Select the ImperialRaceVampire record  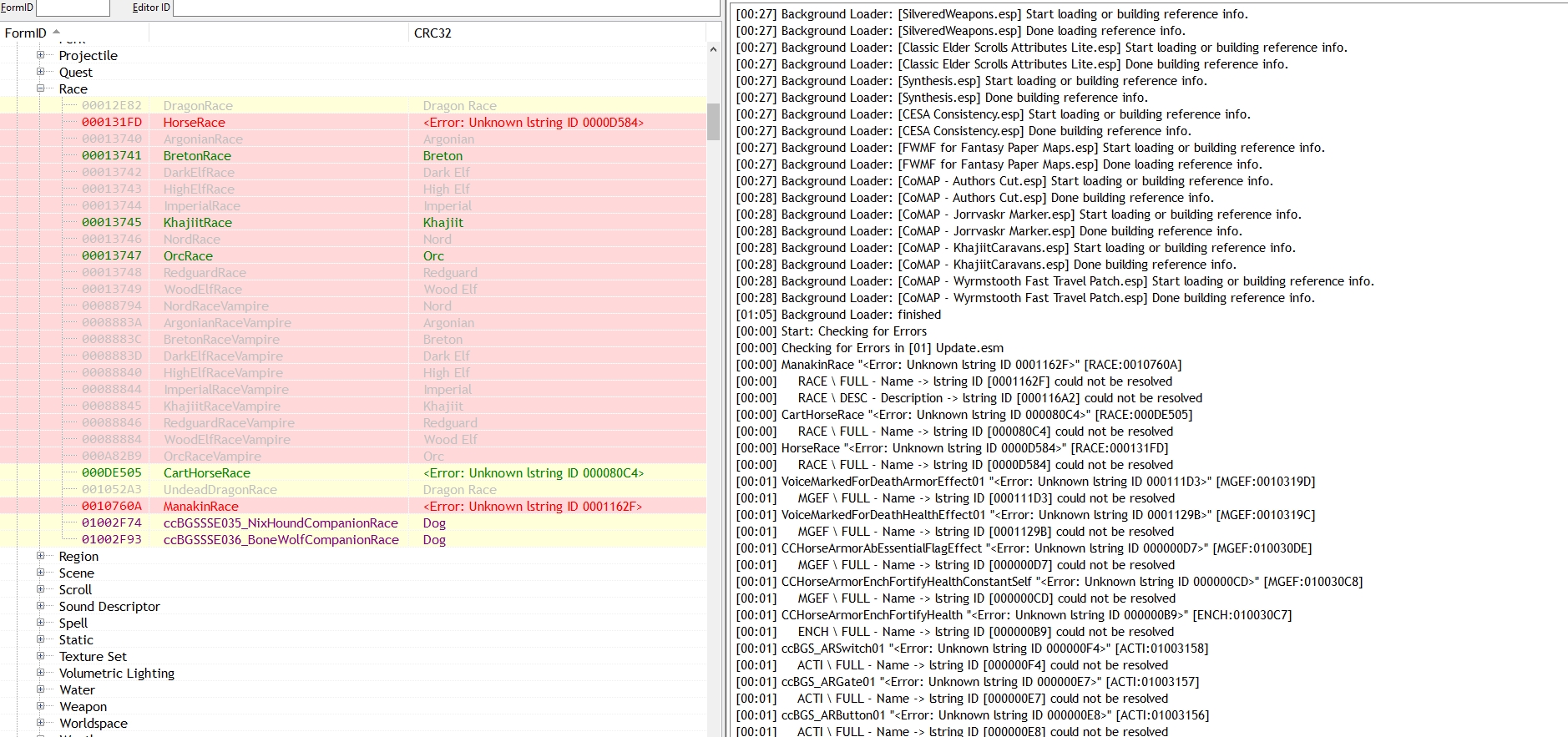(353, 389)
